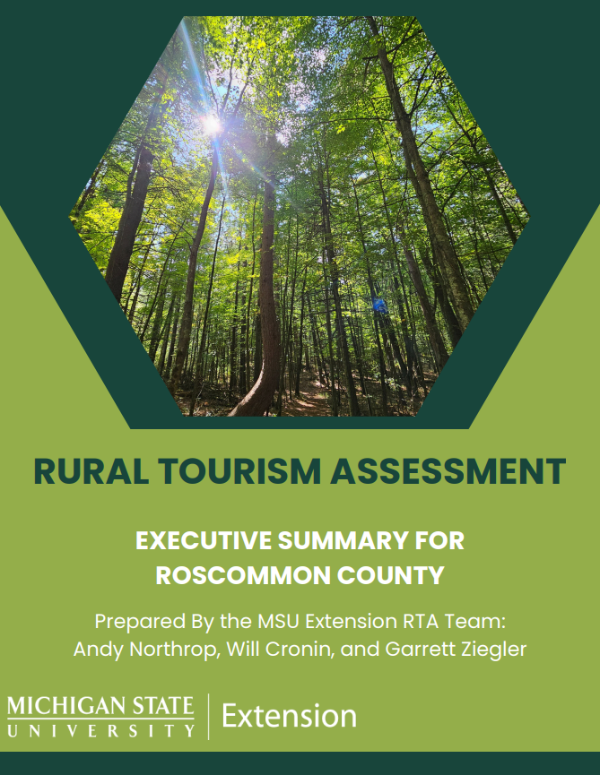Click the Roscommon County text
Image resolution: width=600 pixels, height=775 pixels.
[x=299, y=576]
